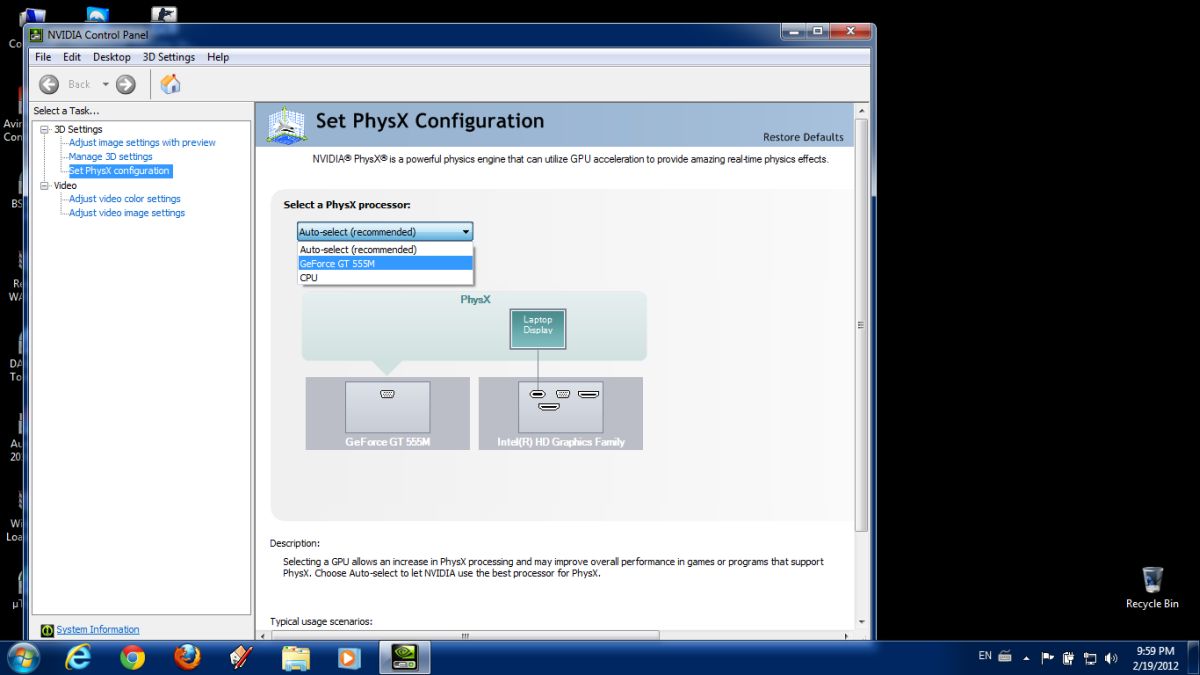This screenshot has width=1200, height=675.
Task: Click the Forward arrow button
Action: (x=125, y=85)
